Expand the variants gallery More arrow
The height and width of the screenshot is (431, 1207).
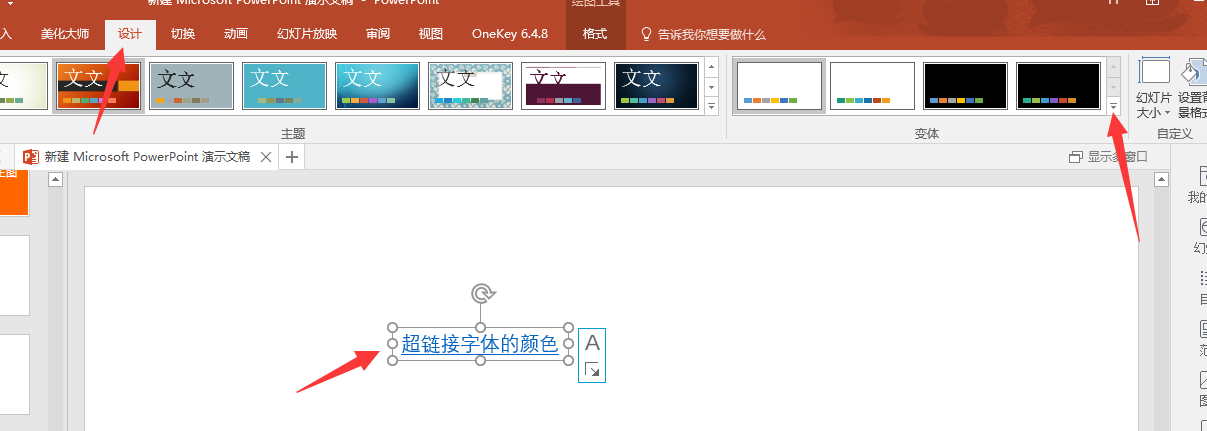click(1114, 105)
